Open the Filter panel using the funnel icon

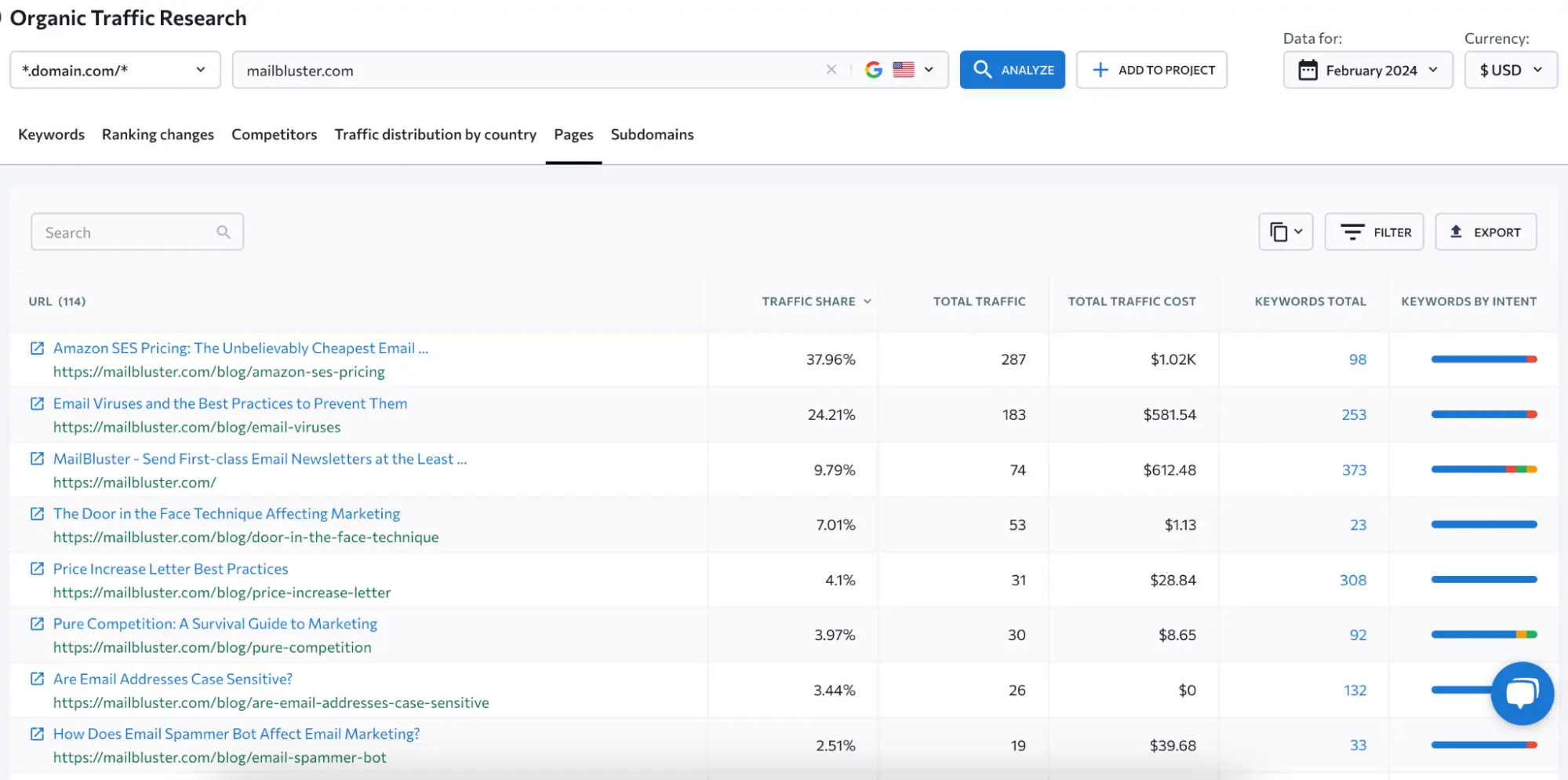tap(1353, 231)
